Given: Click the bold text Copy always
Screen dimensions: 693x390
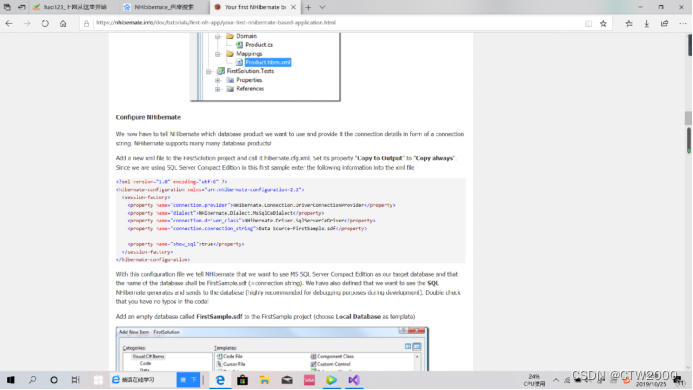Looking at the screenshot, I should (434, 158).
